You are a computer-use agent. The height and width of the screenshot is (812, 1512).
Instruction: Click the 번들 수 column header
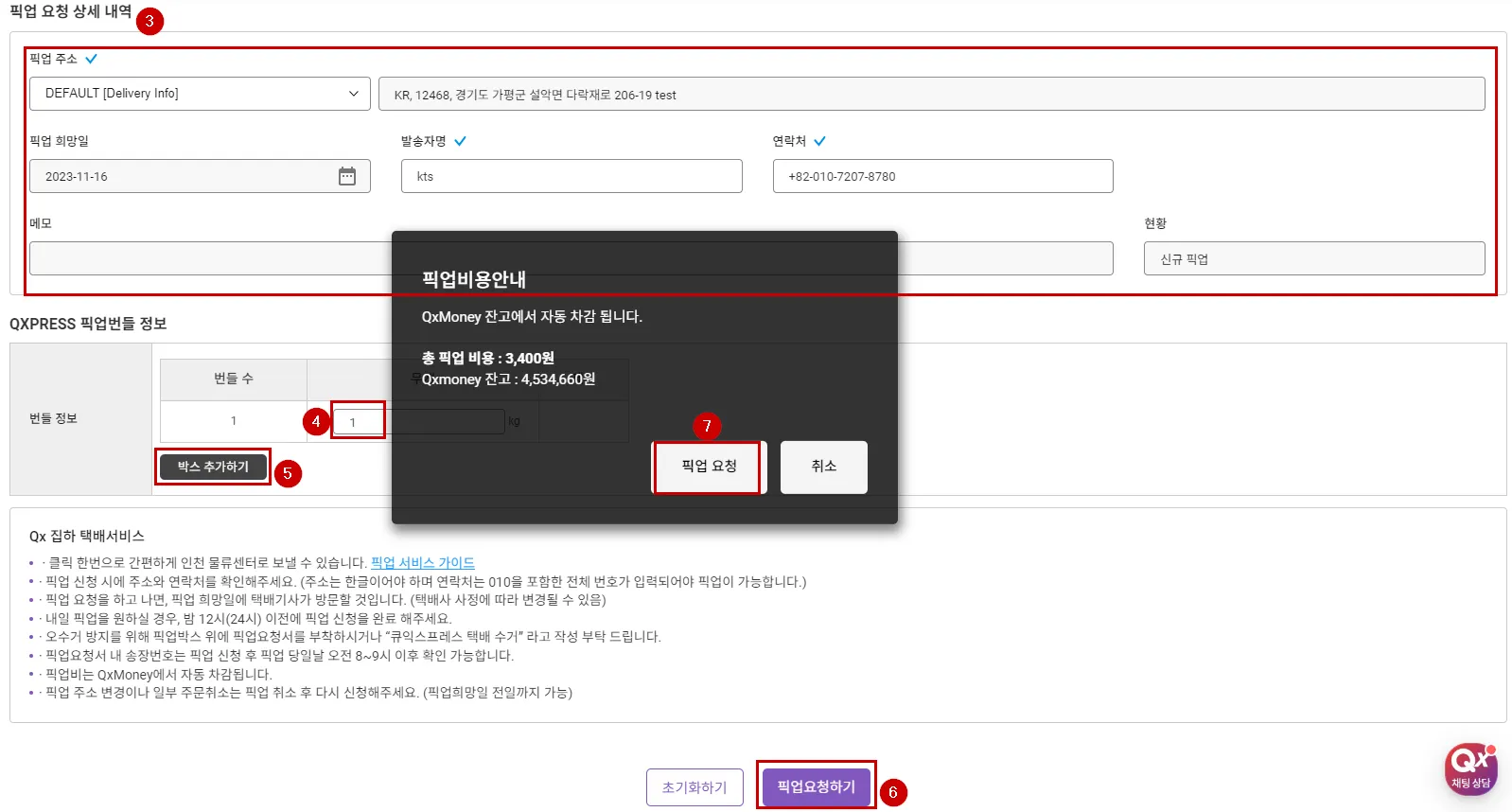(x=234, y=379)
